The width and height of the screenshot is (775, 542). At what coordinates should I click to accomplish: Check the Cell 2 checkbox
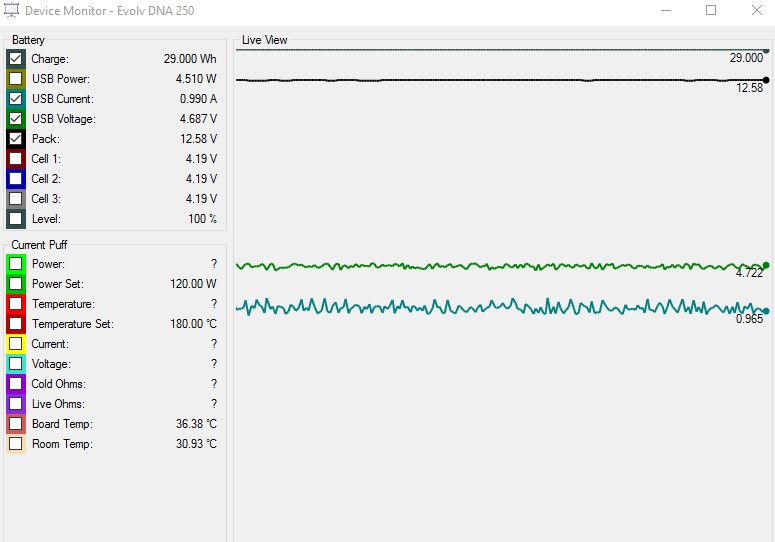coord(16,179)
